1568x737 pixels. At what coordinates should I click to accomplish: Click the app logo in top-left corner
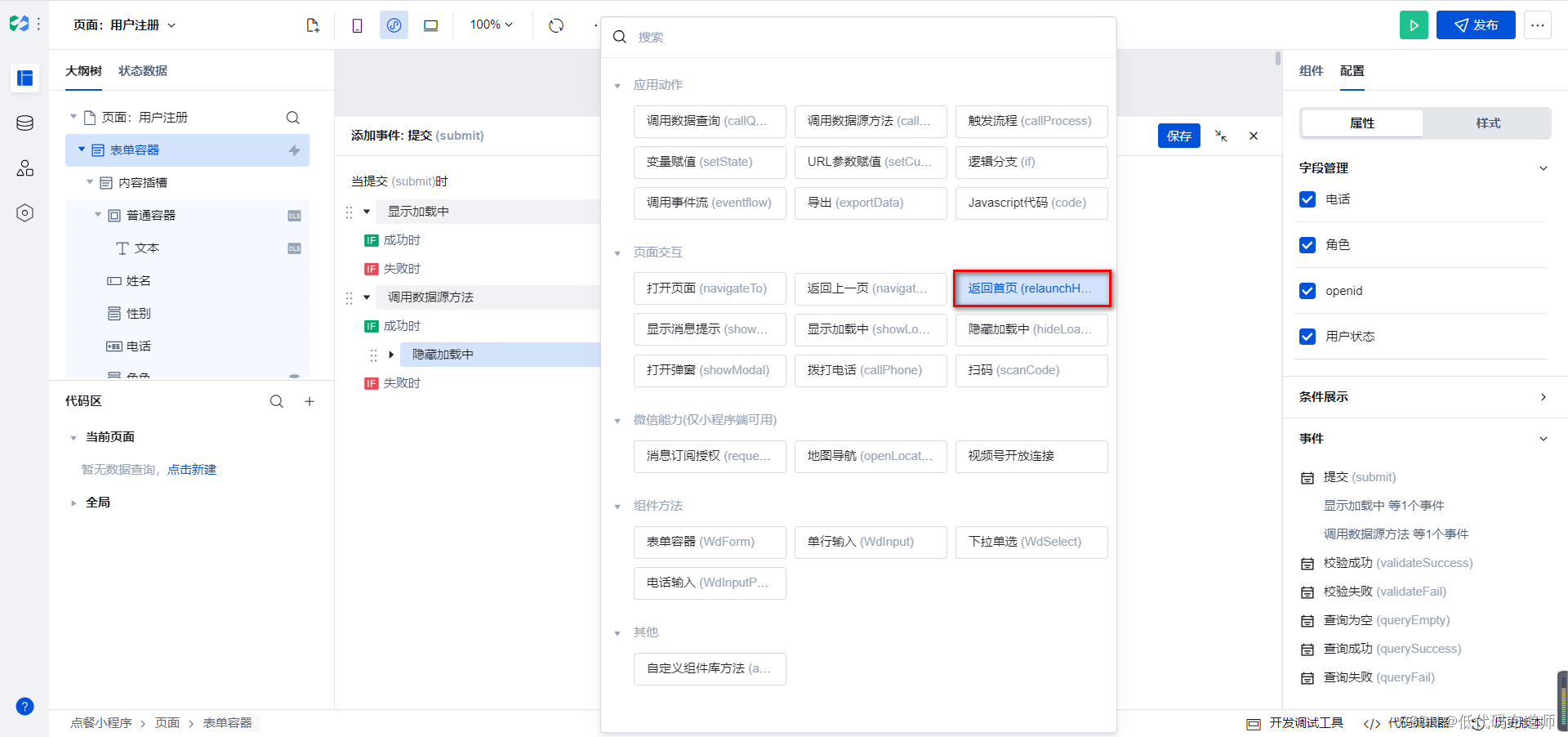pyautogui.click(x=19, y=25)
